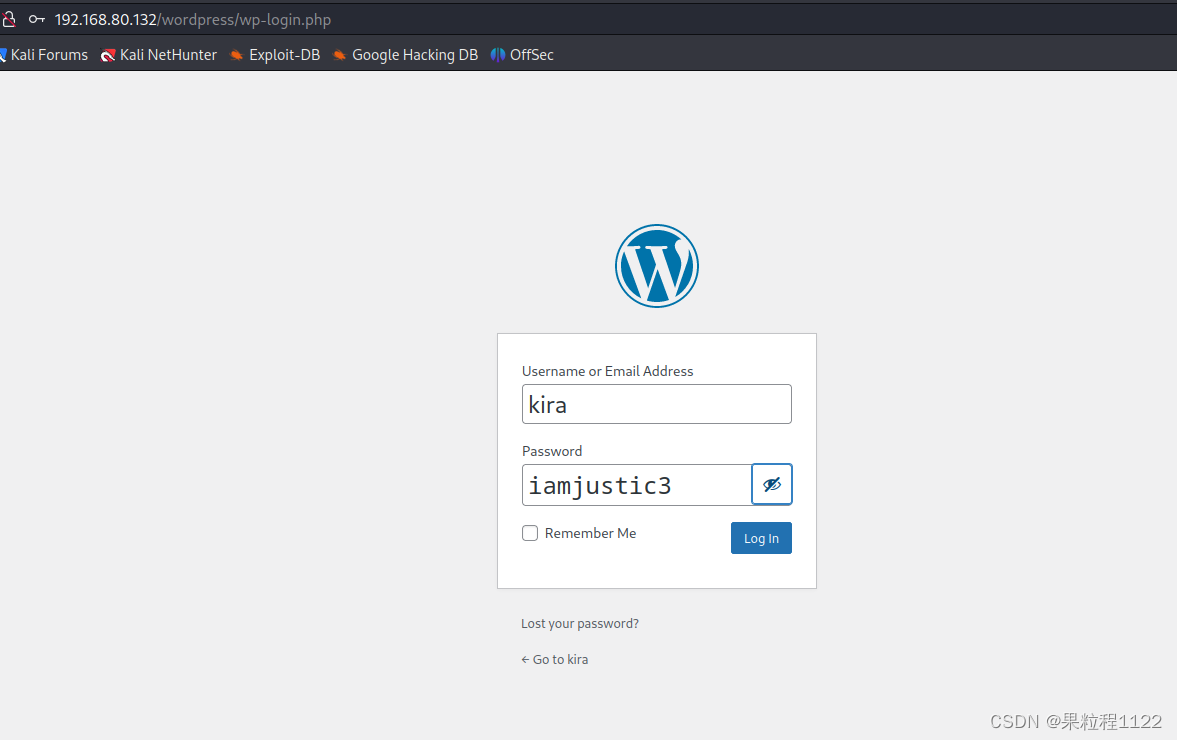Open the Kali Forums bookmark
The width and height of the screenshot is (1177, 740).
click(x=44, y=55)
